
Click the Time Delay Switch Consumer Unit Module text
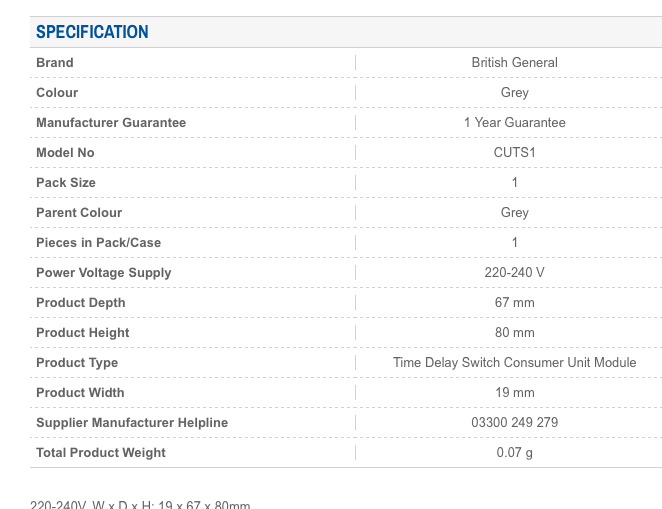point(514,362)
